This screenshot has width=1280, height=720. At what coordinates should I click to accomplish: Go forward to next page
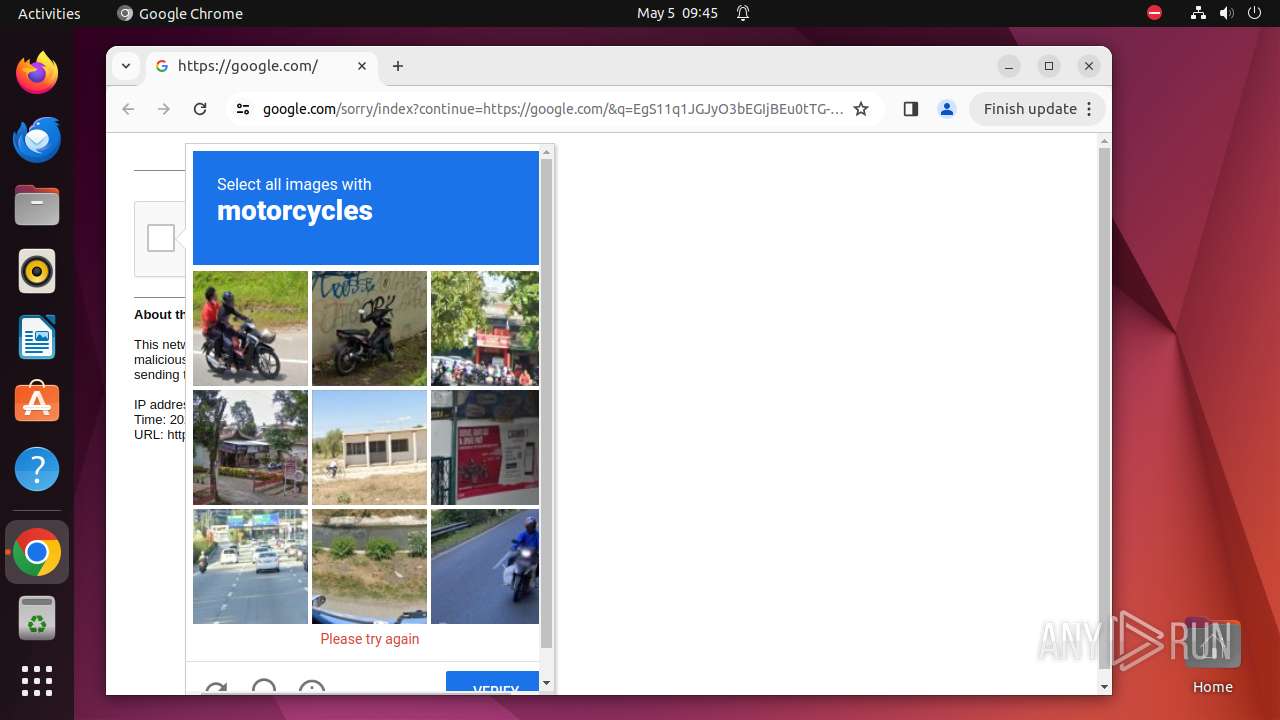(164, 109)
